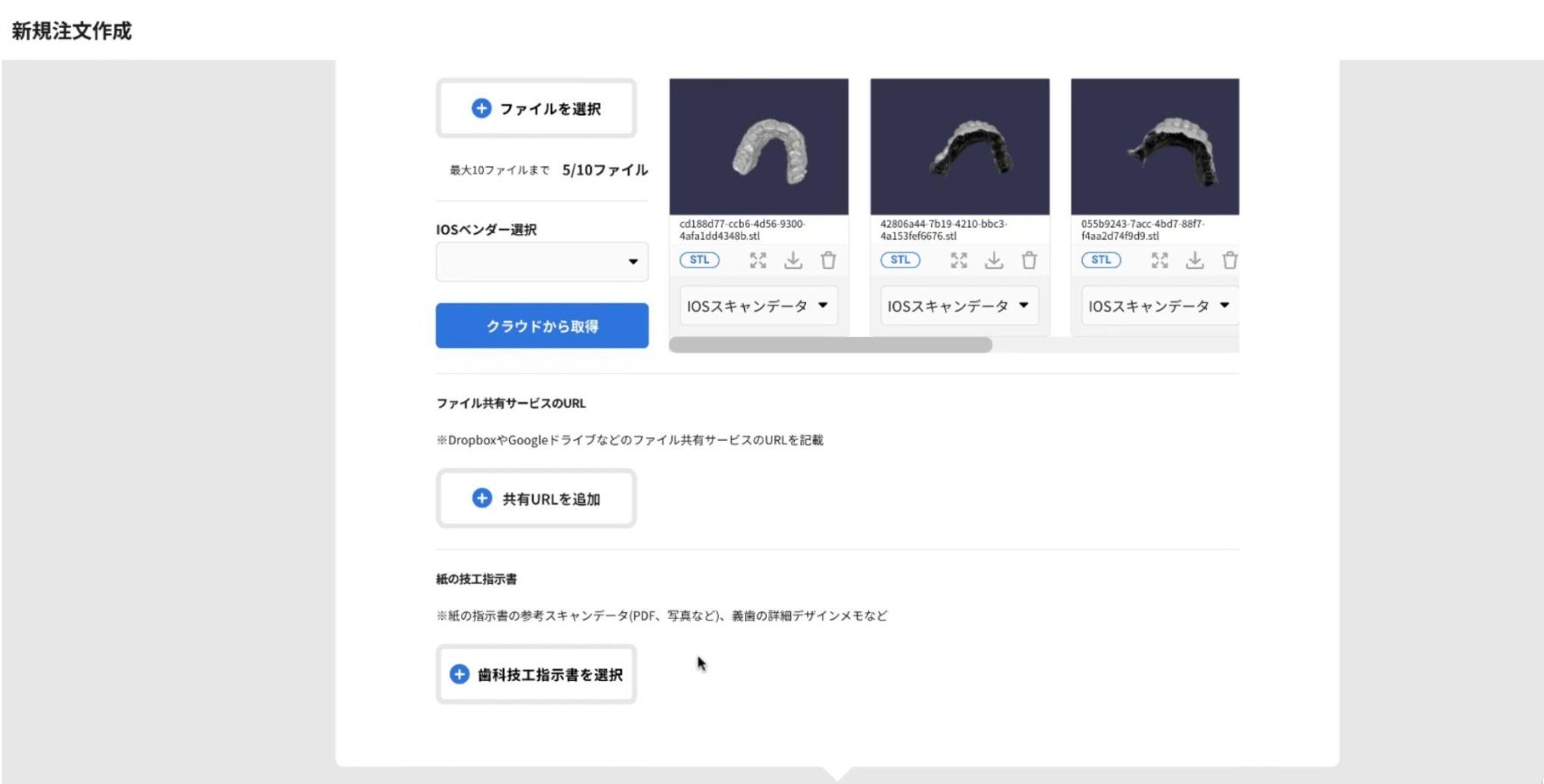The height and width of the screenshot is (784, 1544).
Task: Click plus icon in ファイルを選択 button
Action: click(x=481, y=108)
